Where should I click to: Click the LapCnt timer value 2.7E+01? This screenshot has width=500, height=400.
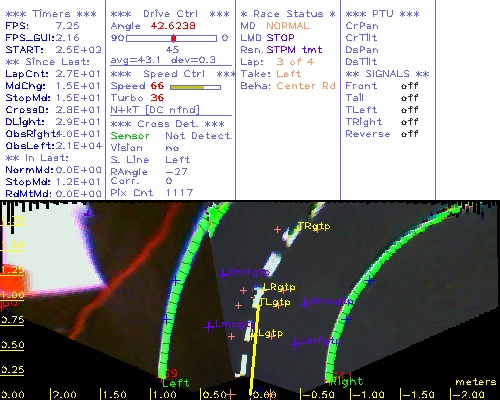pos(78,74)
